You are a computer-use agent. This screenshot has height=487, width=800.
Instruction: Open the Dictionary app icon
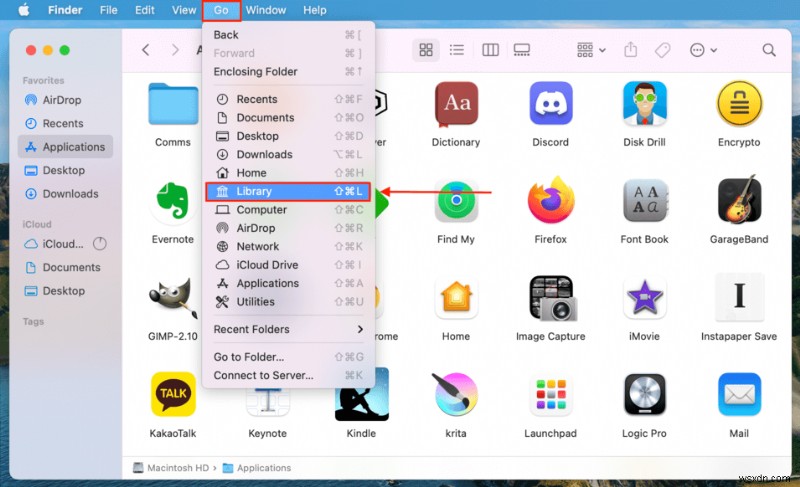point(456,104)
